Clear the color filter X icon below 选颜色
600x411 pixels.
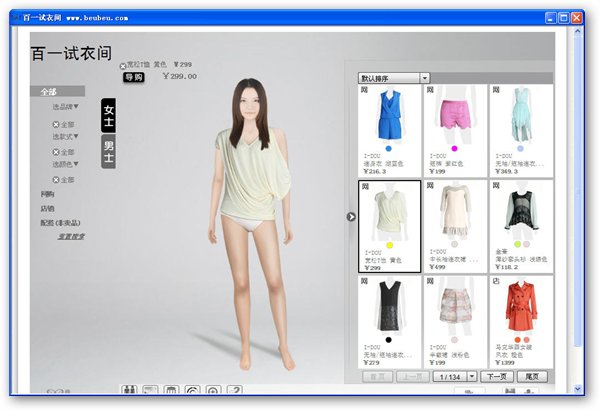click(x=56, y=180)
